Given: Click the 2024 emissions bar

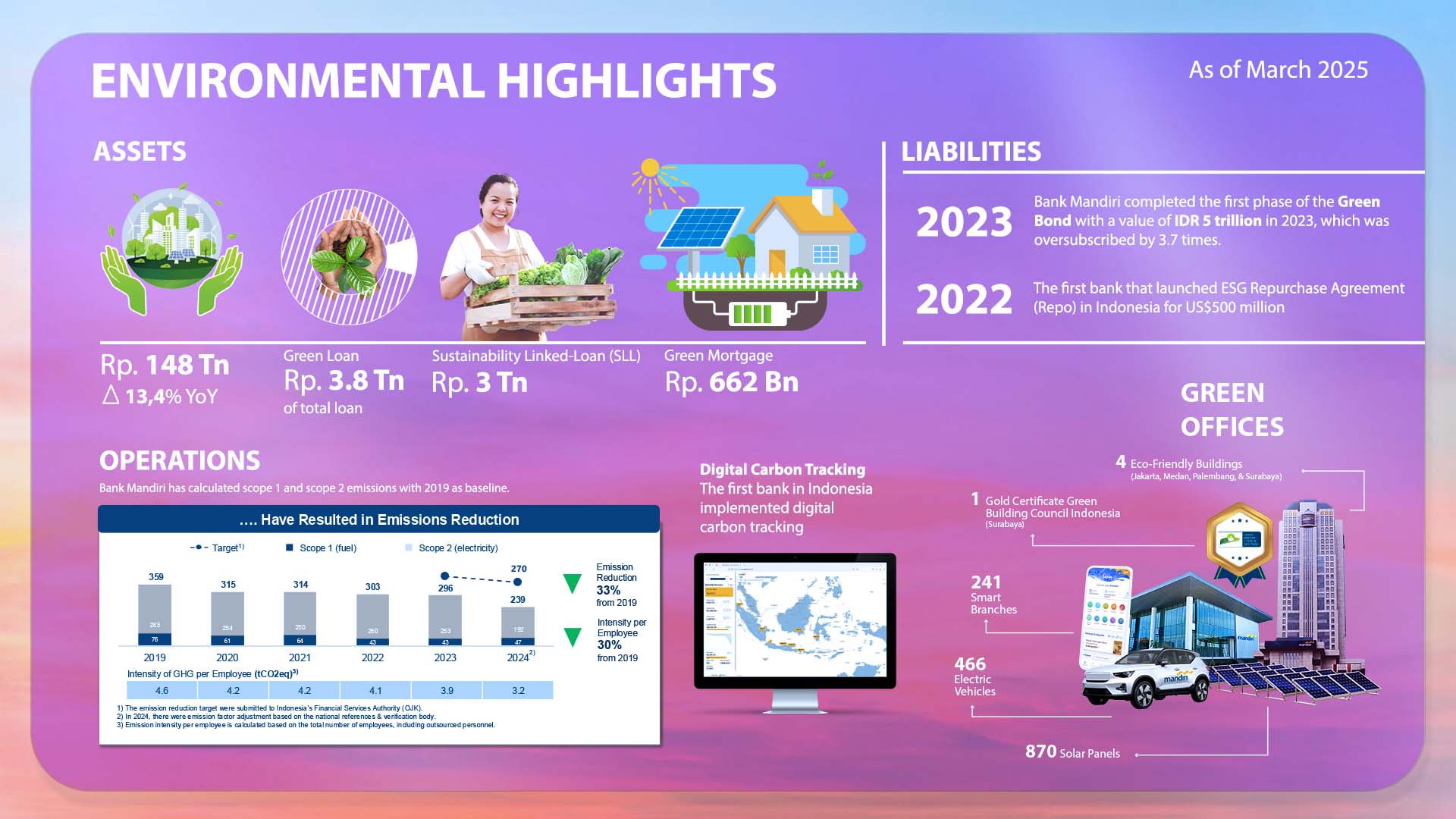Looking at the screenshot, I should tap(518, 626).
